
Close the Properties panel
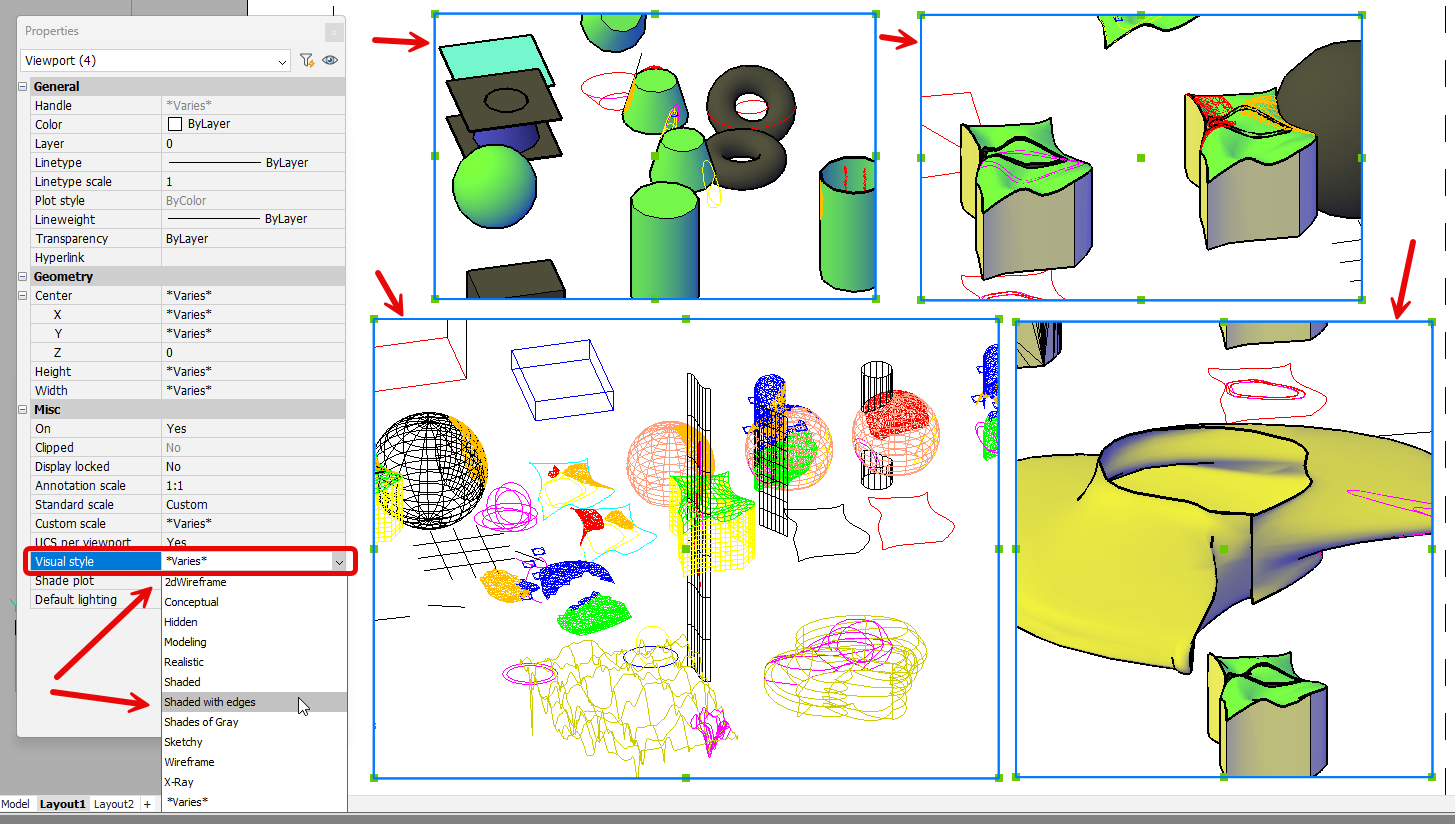click(x=334, y=32)
